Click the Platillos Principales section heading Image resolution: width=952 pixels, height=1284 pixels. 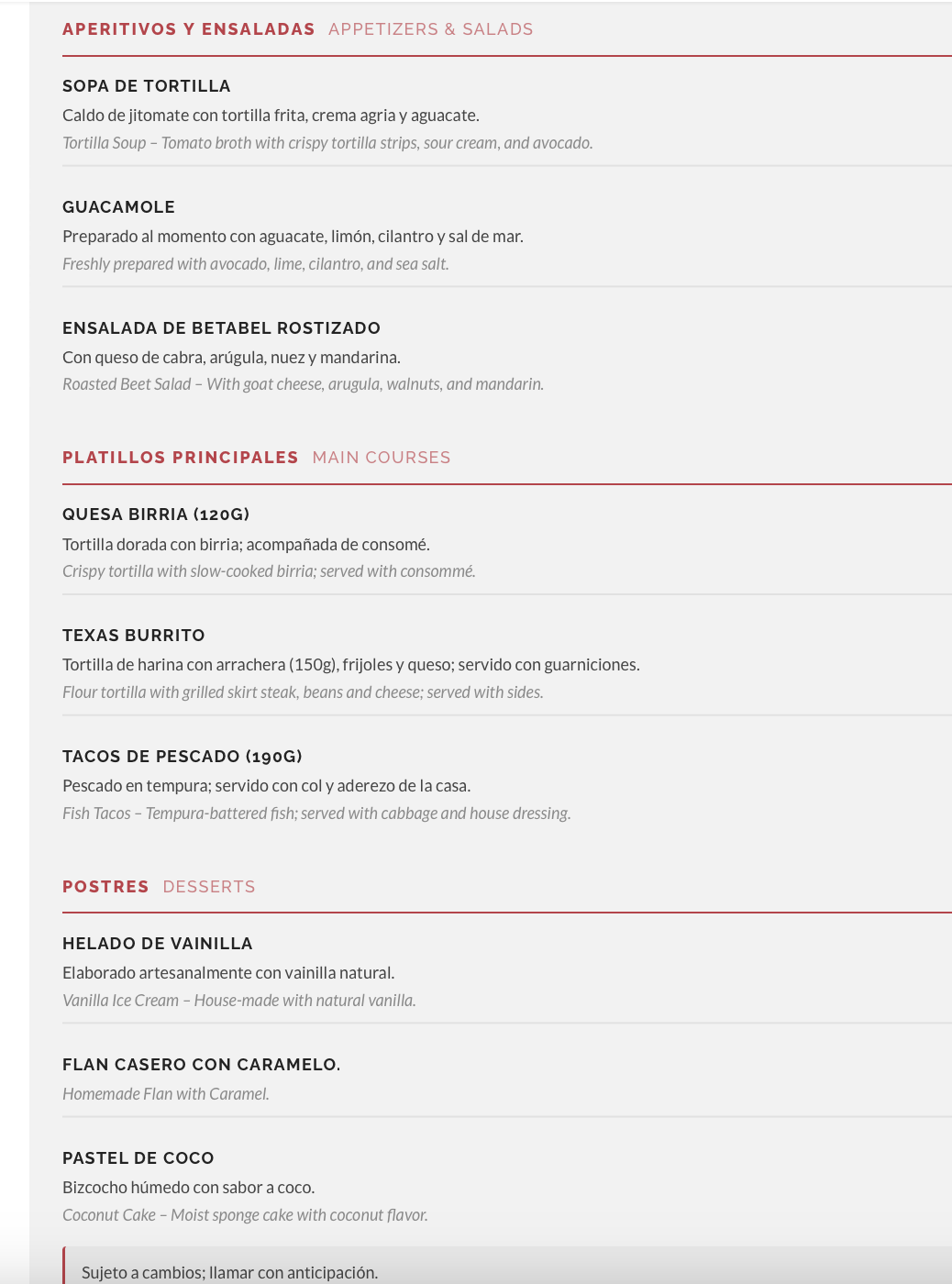(180, 458)
